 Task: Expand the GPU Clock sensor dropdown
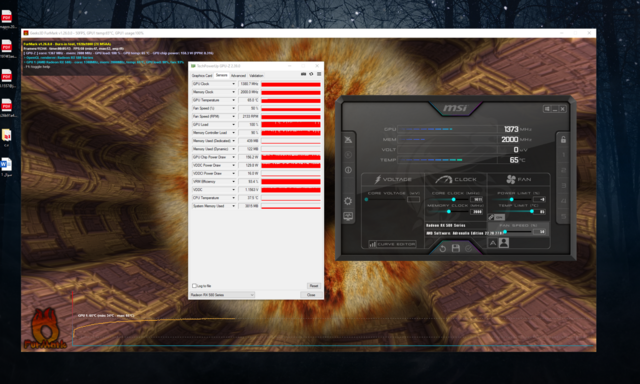click(233, 84)
